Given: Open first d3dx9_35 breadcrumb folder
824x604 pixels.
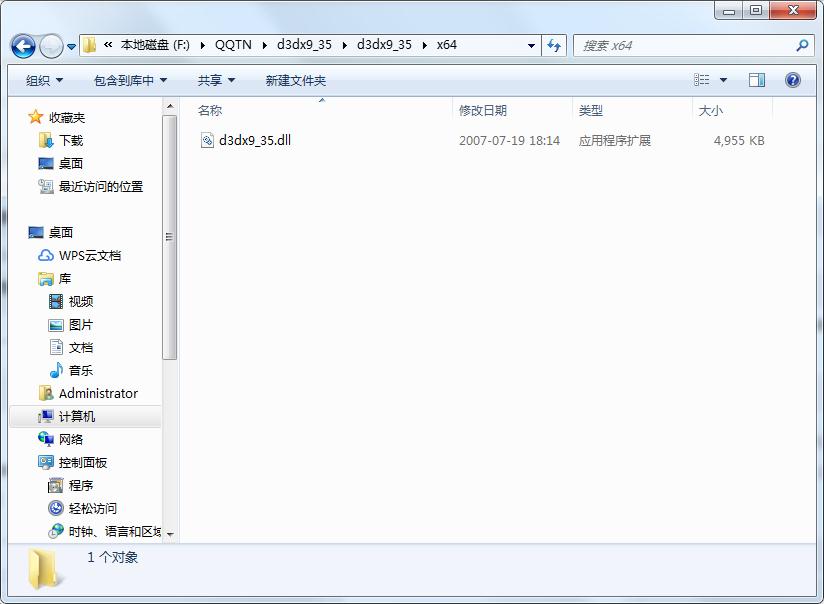Looking at the screenshot, I should pos(304,45).
